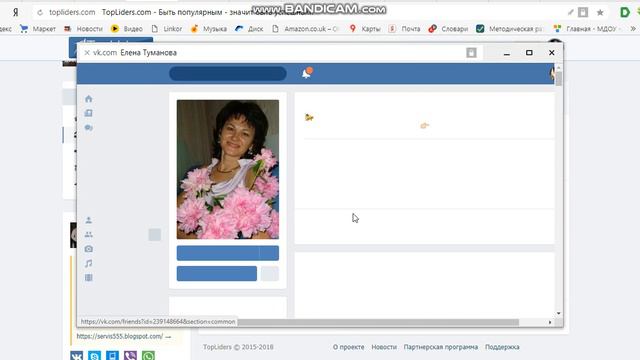This screenshot has height=360, width=640.
Task: Open VK music note icon in sidebar
Action: click(x=89, y=264)
